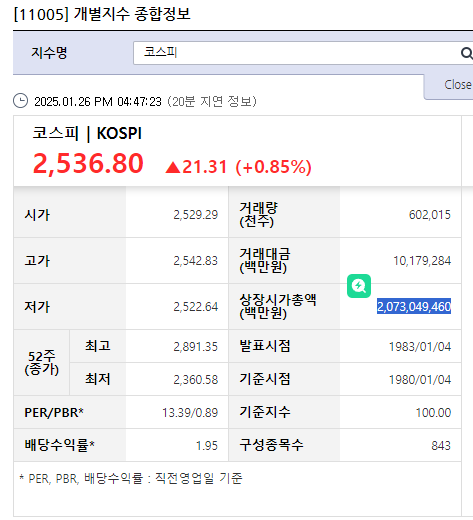Image resolution: width=473 pixels, height=520 pixels.
Task: Click the 52주 (종가) label cell
Action: tap(42, 363)
